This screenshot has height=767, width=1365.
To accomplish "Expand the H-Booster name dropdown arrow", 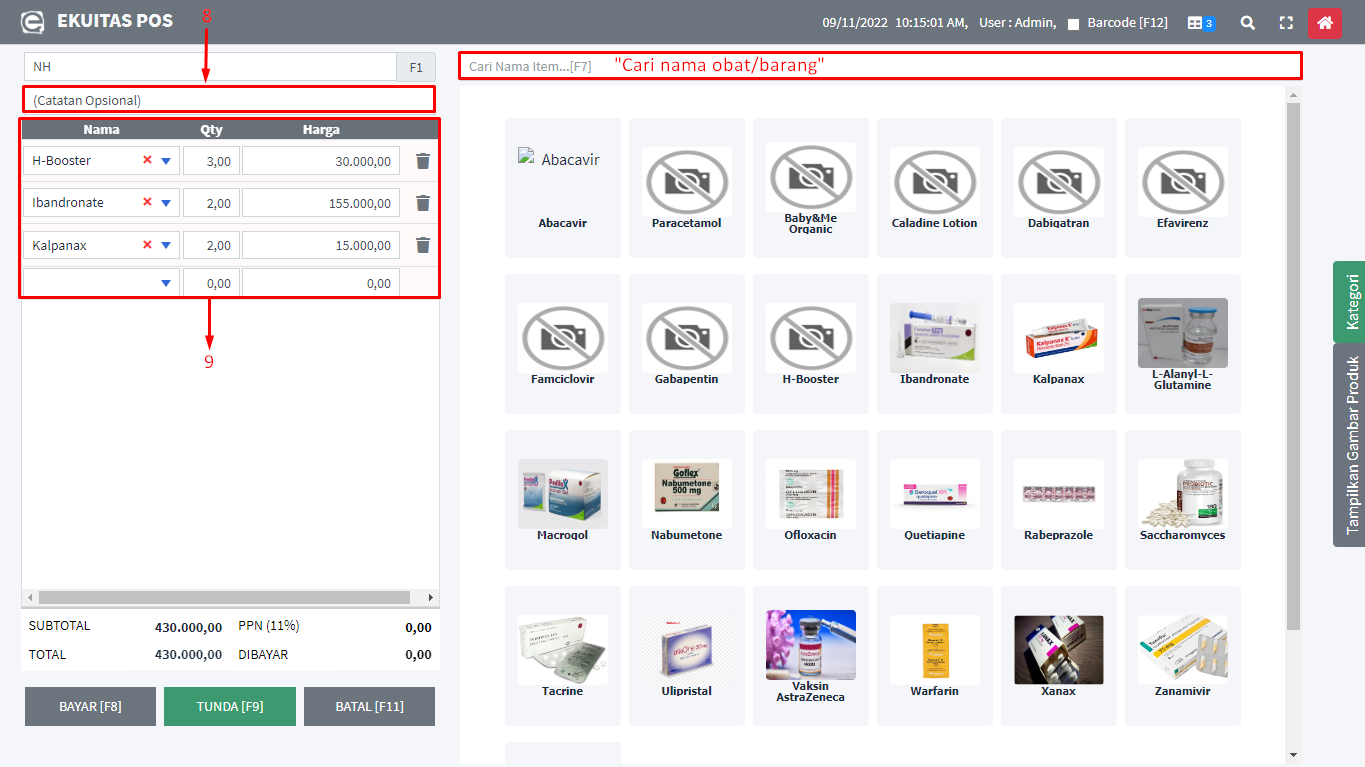I will pos(166,161).
